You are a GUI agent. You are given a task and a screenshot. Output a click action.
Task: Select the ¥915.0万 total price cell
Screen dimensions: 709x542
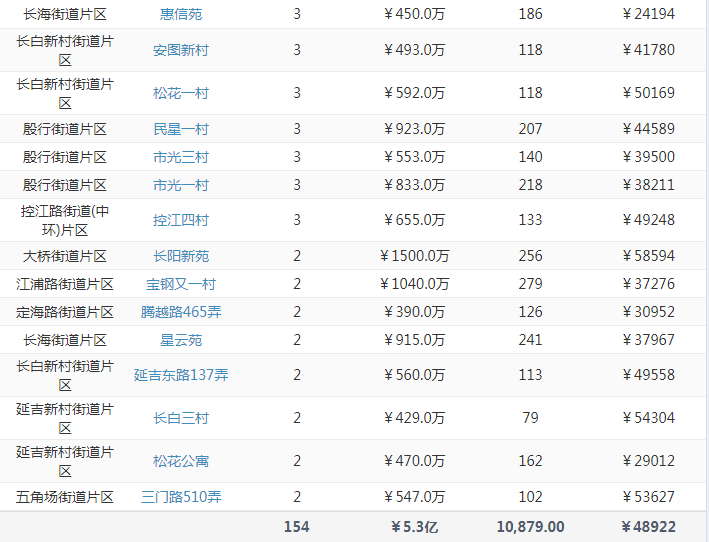[x=414, y=340]
